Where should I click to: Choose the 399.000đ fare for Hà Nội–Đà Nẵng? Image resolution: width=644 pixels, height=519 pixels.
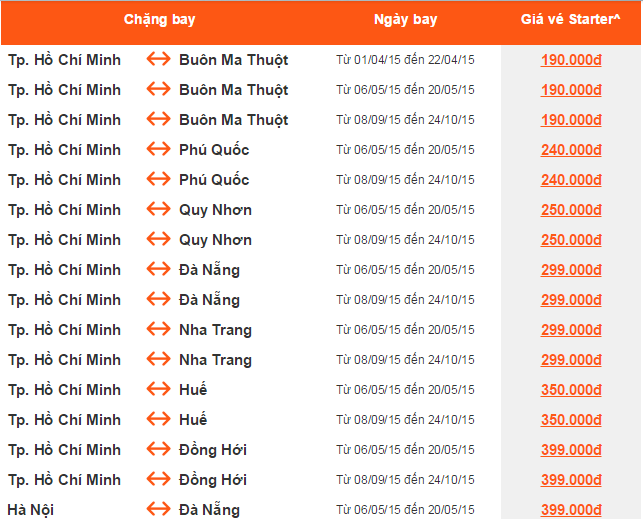[x=571, y=510]
